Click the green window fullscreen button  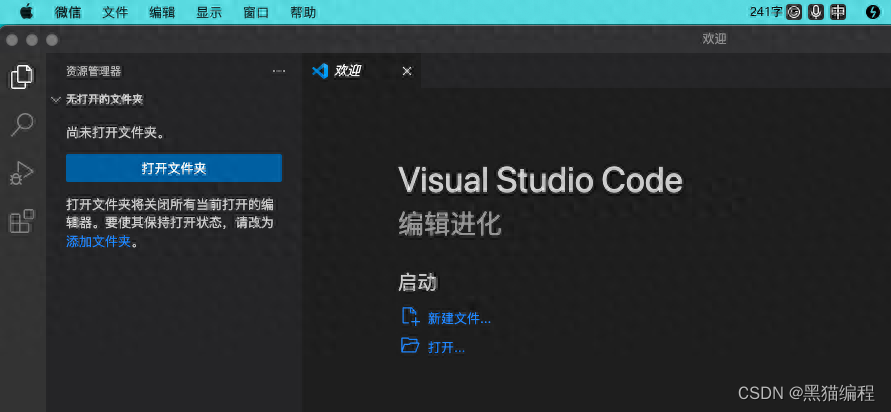point(52,40)
